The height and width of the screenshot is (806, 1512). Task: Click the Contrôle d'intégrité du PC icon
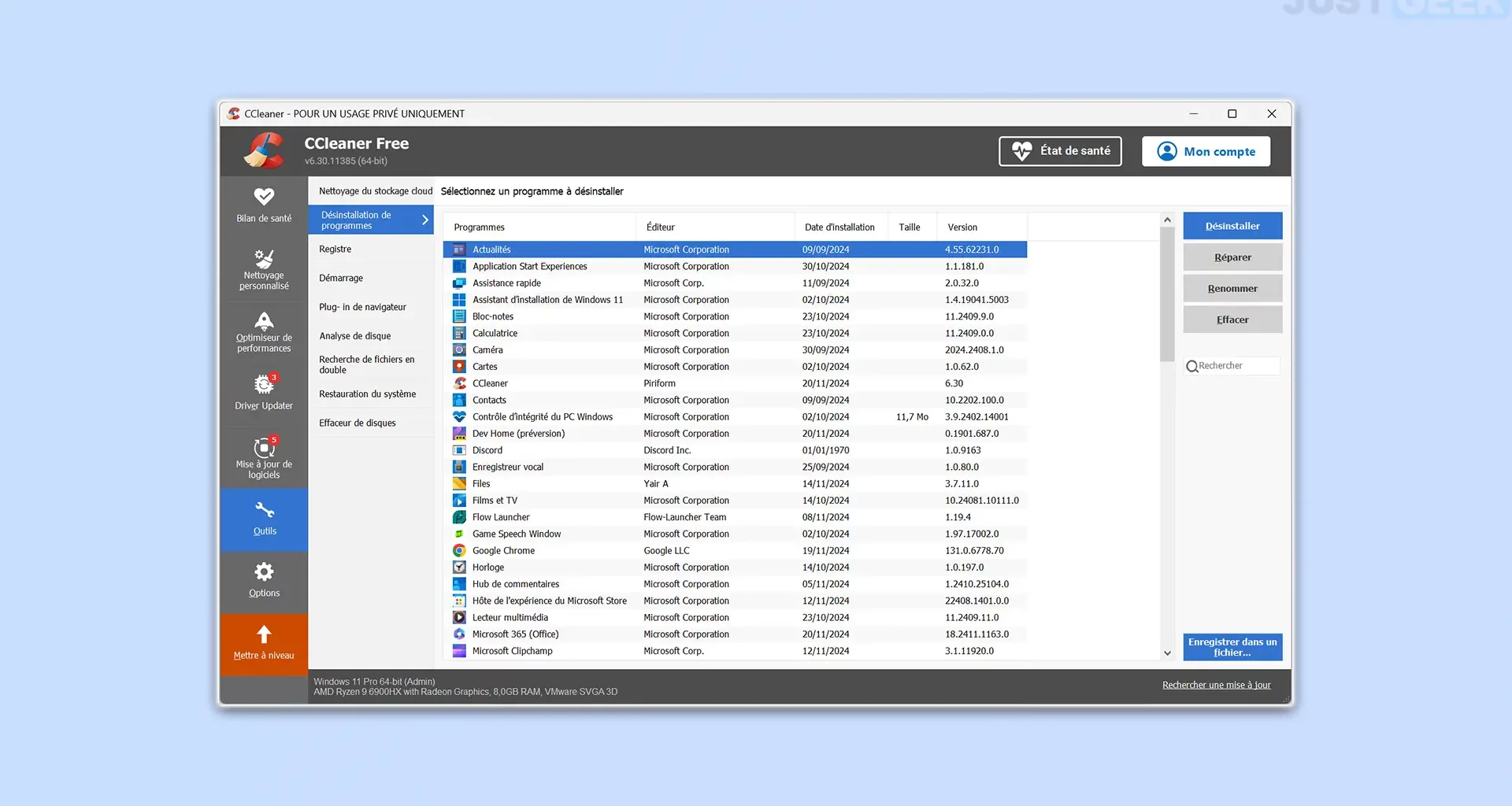[459, 417]
